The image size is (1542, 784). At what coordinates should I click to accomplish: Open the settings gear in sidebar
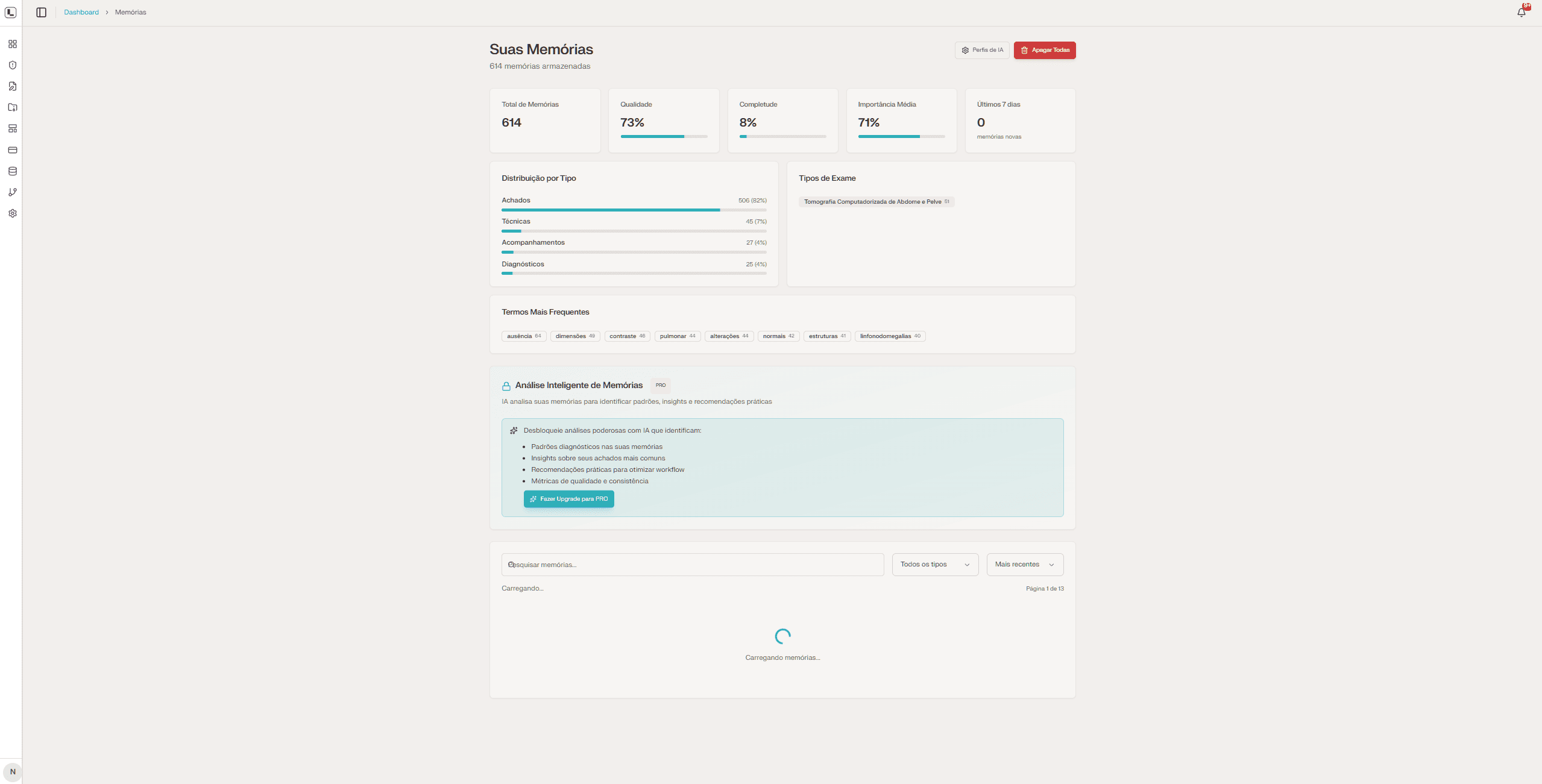pyautogui.click(x=12, y=213)
